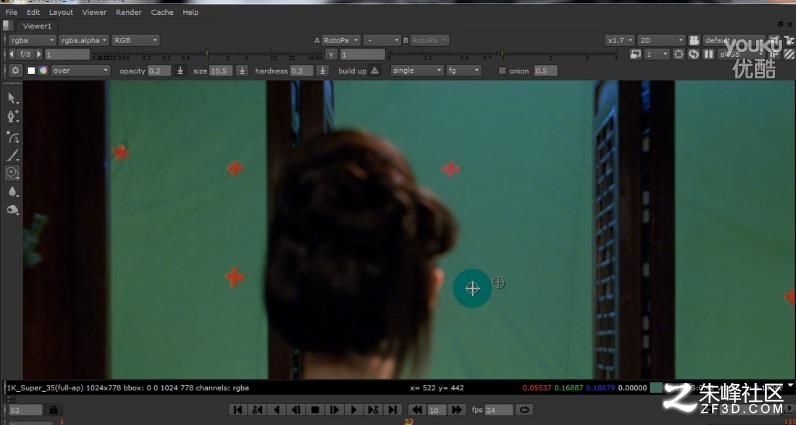Enable the onion checkbox
The width and height of the screenshot is (796, 425).
(x=502, y=71)
